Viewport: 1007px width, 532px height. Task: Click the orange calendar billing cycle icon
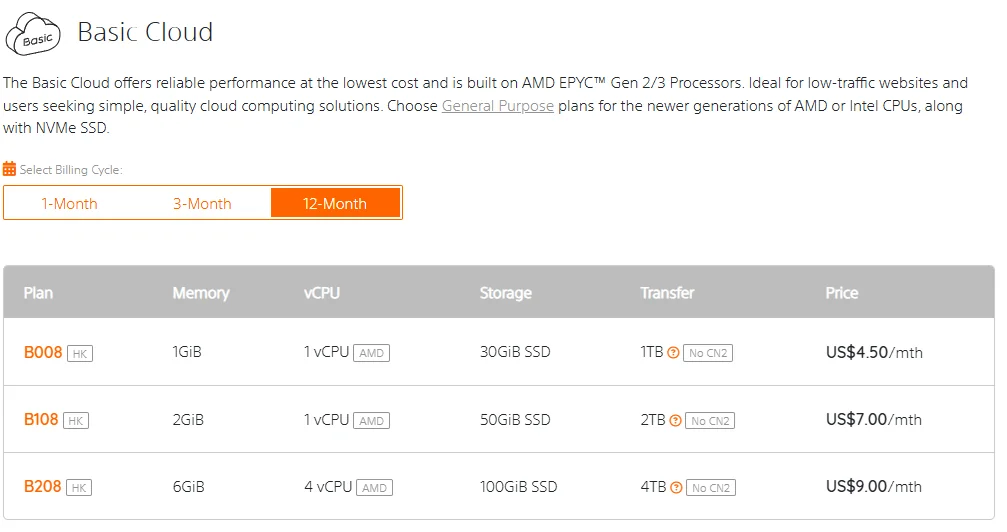coord(9,170)
